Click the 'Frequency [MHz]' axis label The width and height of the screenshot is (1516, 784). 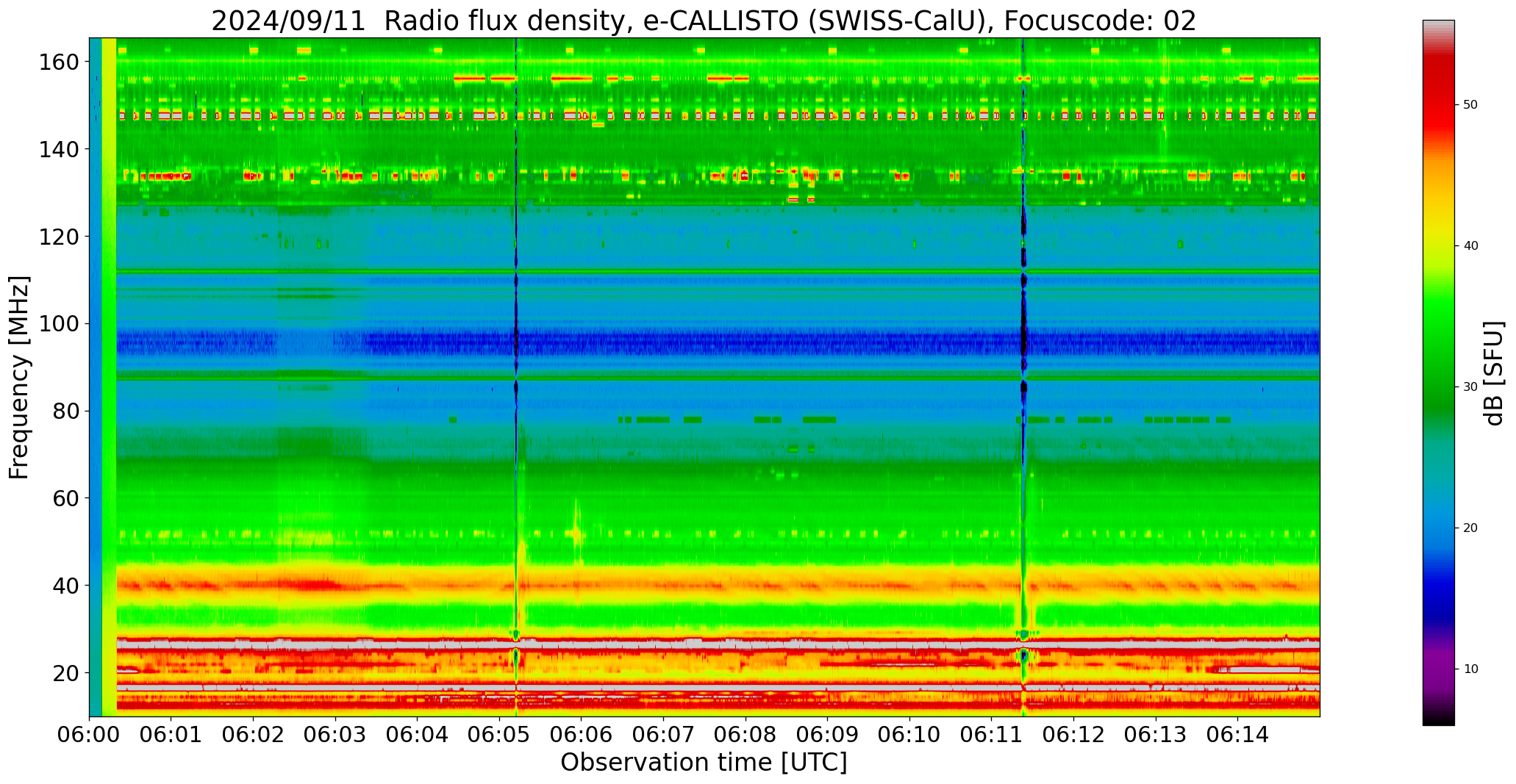click(19, 377)
